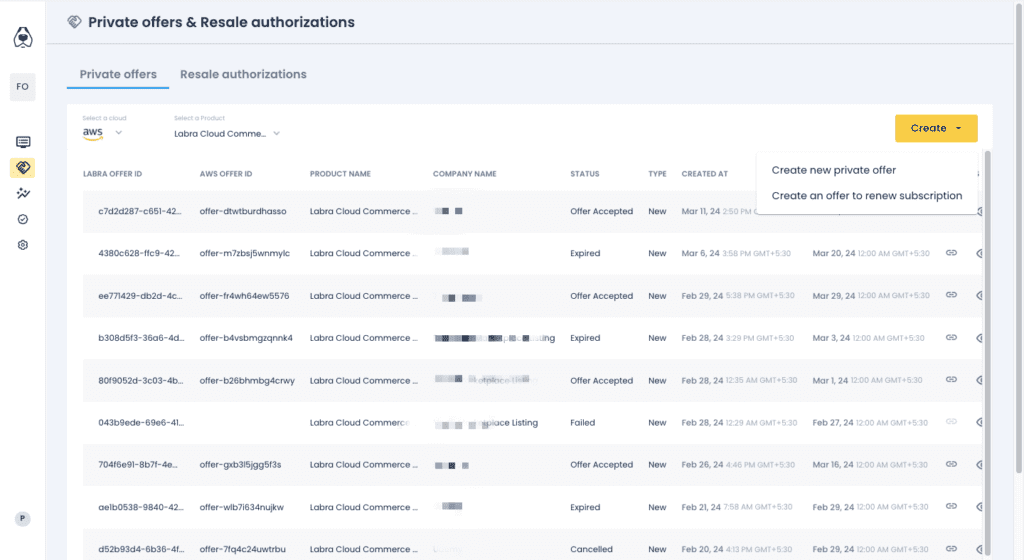Click the checkmark circle sidebar icon
The width and height of the screenshot is (1024, 560).
click(x=23, y=219)
